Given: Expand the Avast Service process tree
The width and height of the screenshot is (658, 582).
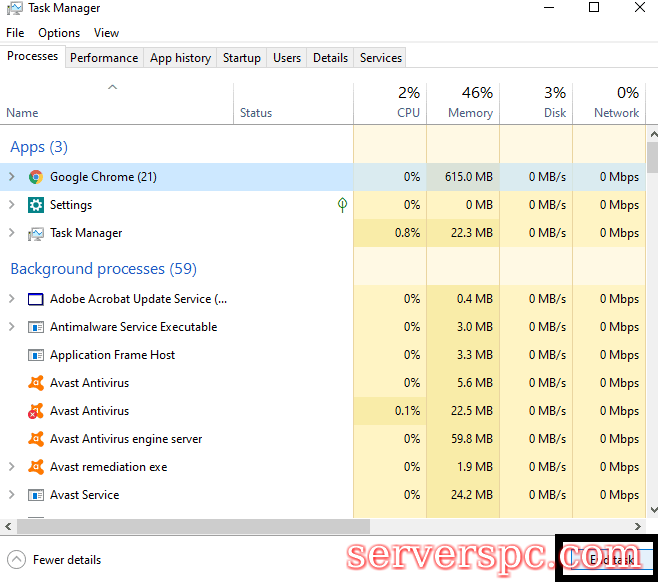Looking at the screenshot, I should [12, 495].
